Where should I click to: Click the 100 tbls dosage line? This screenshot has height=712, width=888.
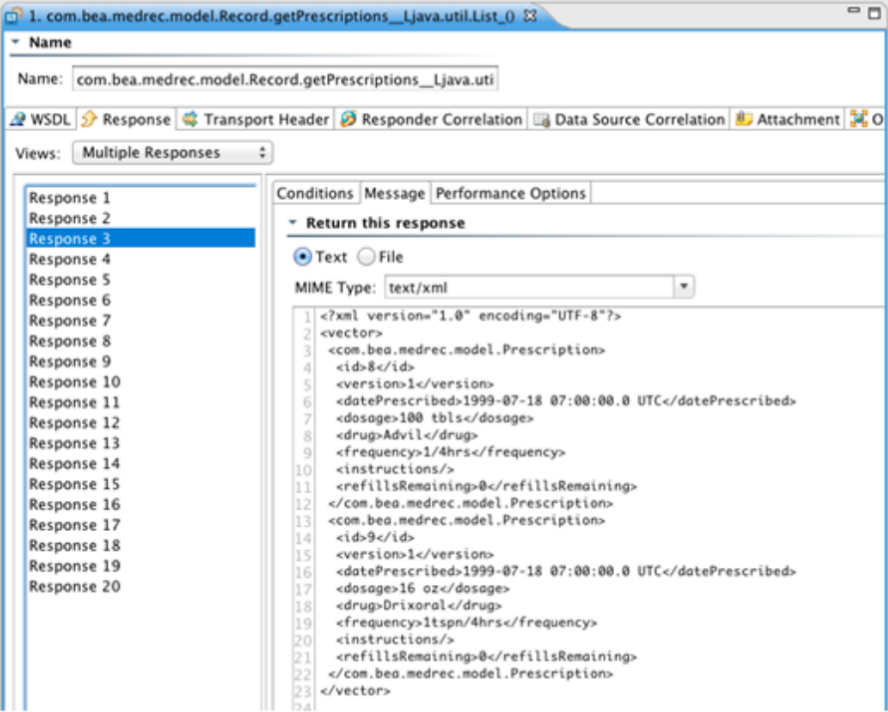[x=434, y=418]
